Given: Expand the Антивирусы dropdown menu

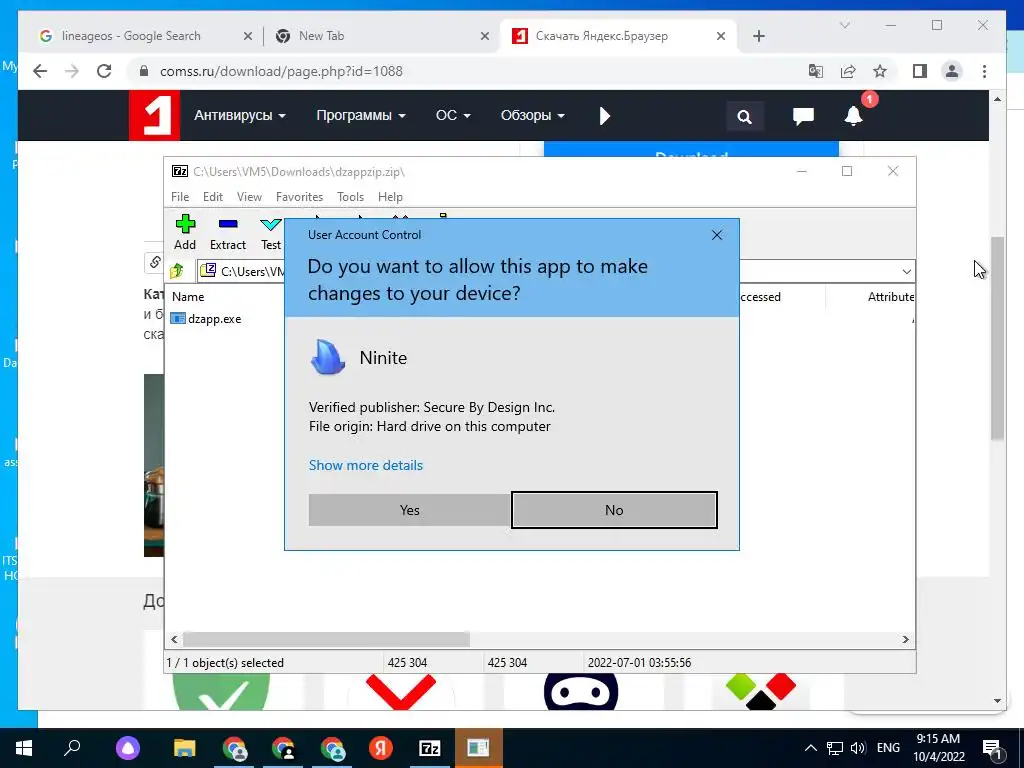Looking at the screenshot, I should tap(240, 116).
